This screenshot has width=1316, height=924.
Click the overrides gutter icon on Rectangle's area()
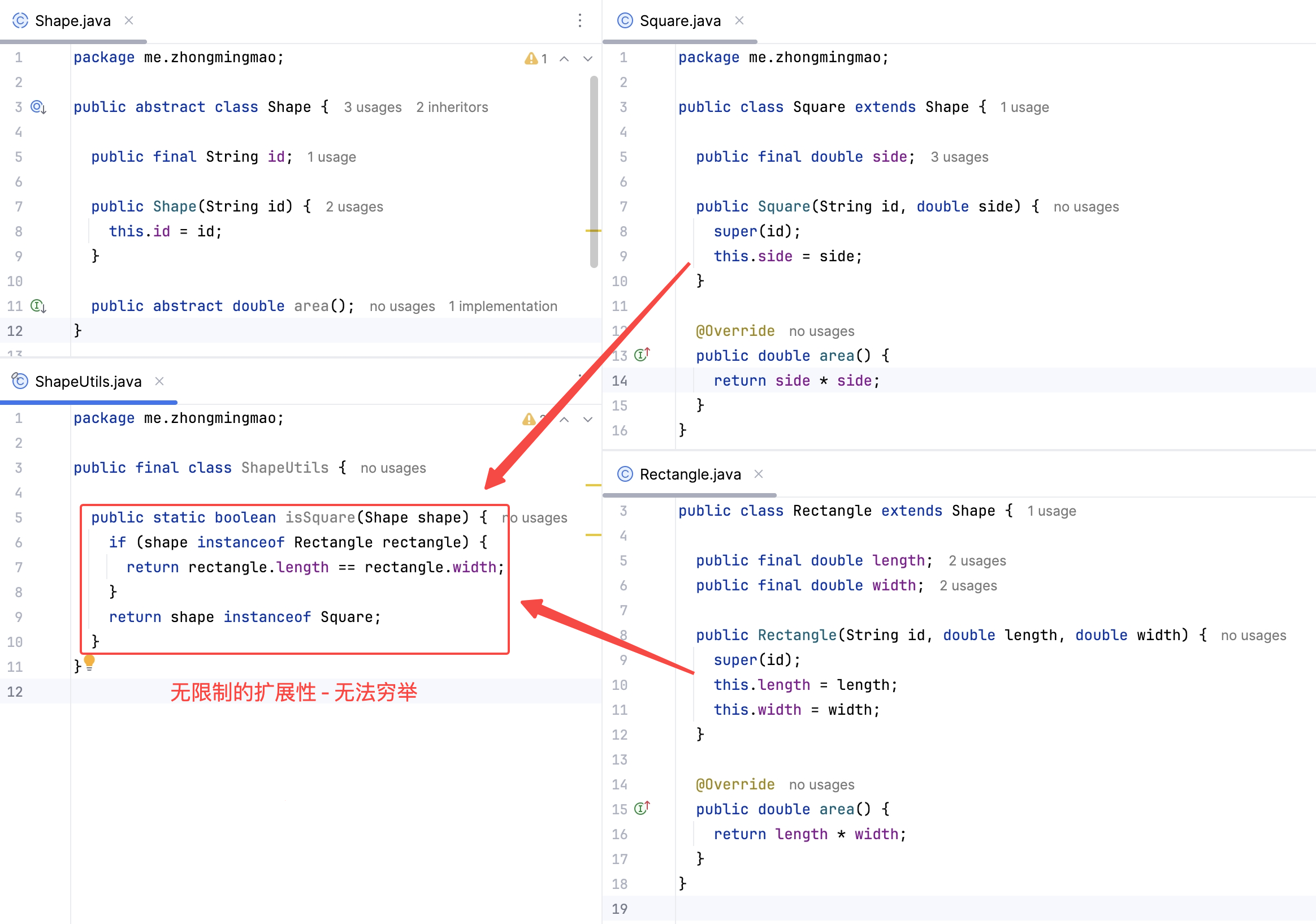pos(642,809)
